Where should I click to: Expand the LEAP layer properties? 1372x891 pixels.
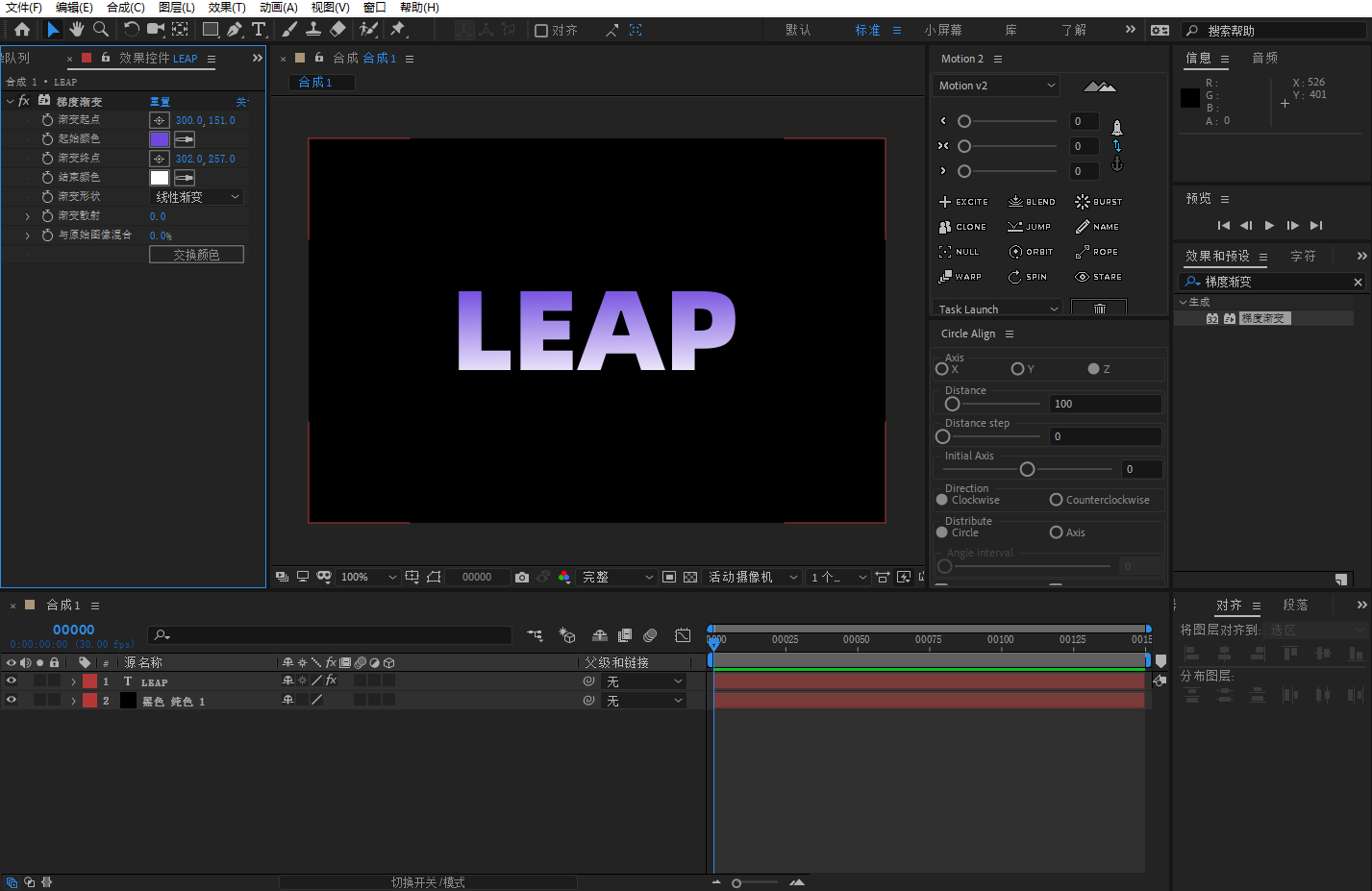pyautogui.click(x=73, y=681)
